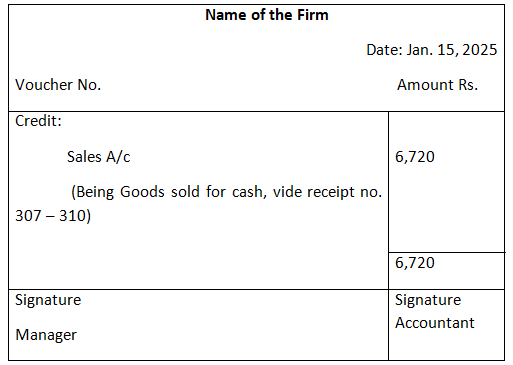
Task: Click the Signature label above Manager
Action: 48,300
